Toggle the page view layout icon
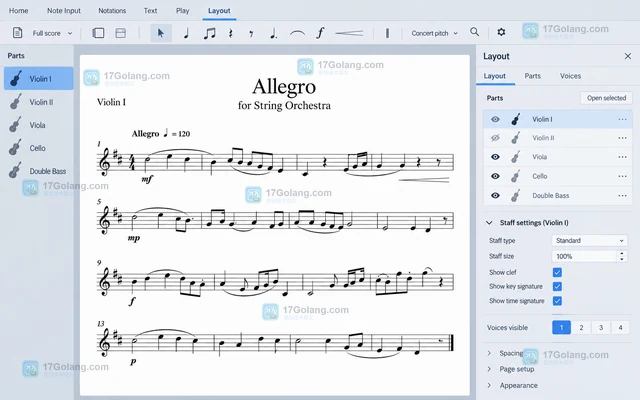640x400 pixels. (120, 33)
